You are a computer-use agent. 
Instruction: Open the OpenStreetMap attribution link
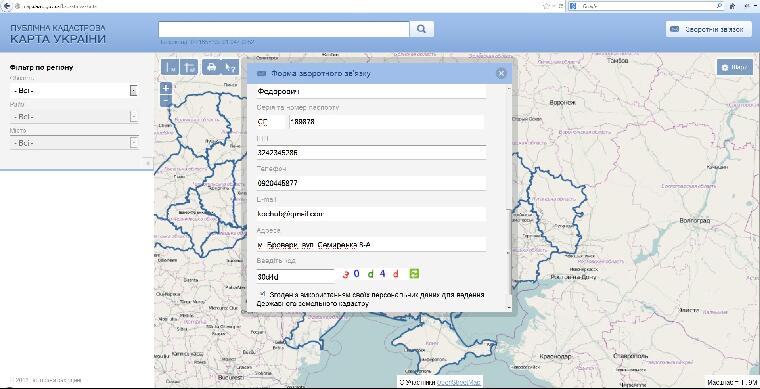458,382
